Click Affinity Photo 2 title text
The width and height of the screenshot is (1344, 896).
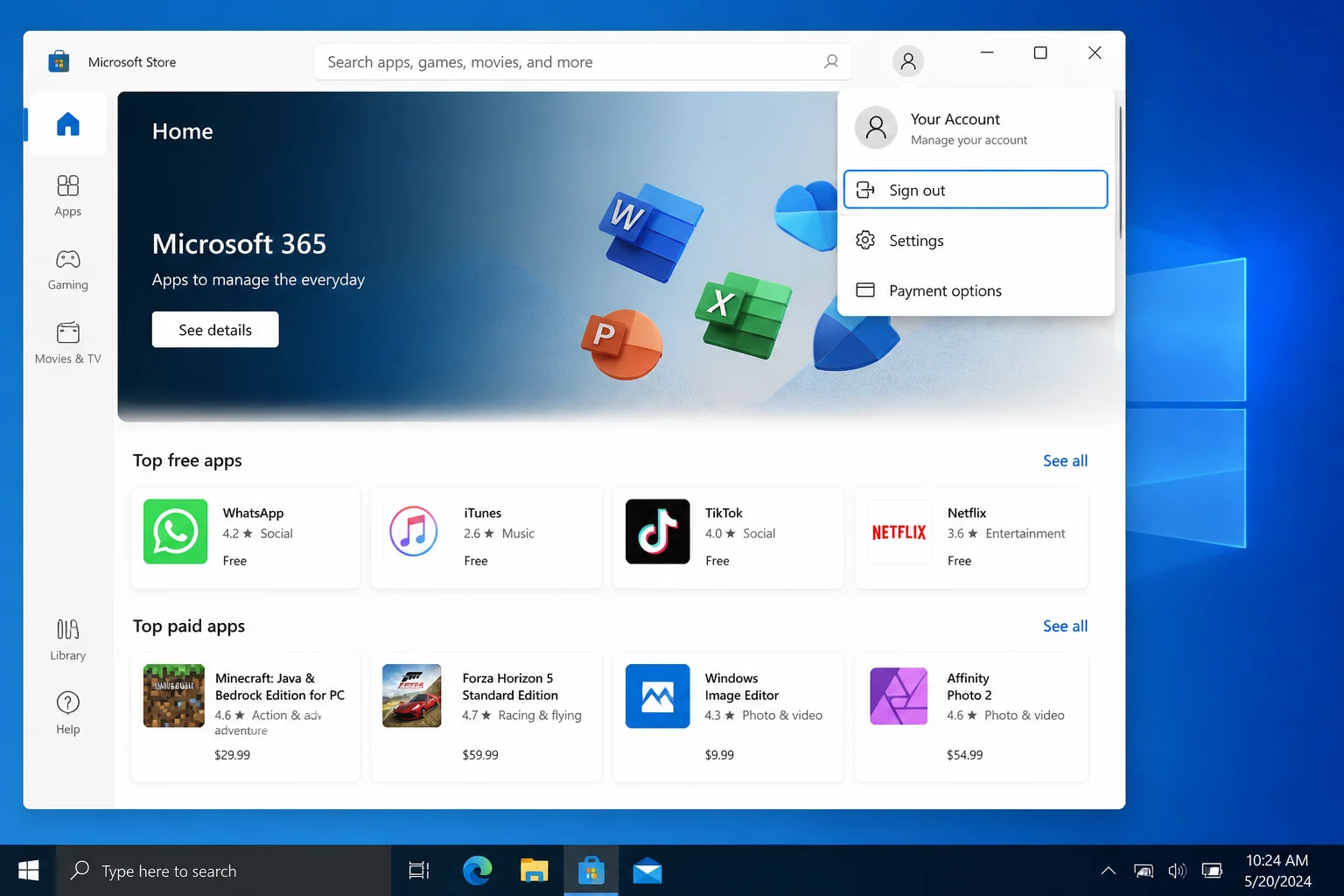coord(969,686)
